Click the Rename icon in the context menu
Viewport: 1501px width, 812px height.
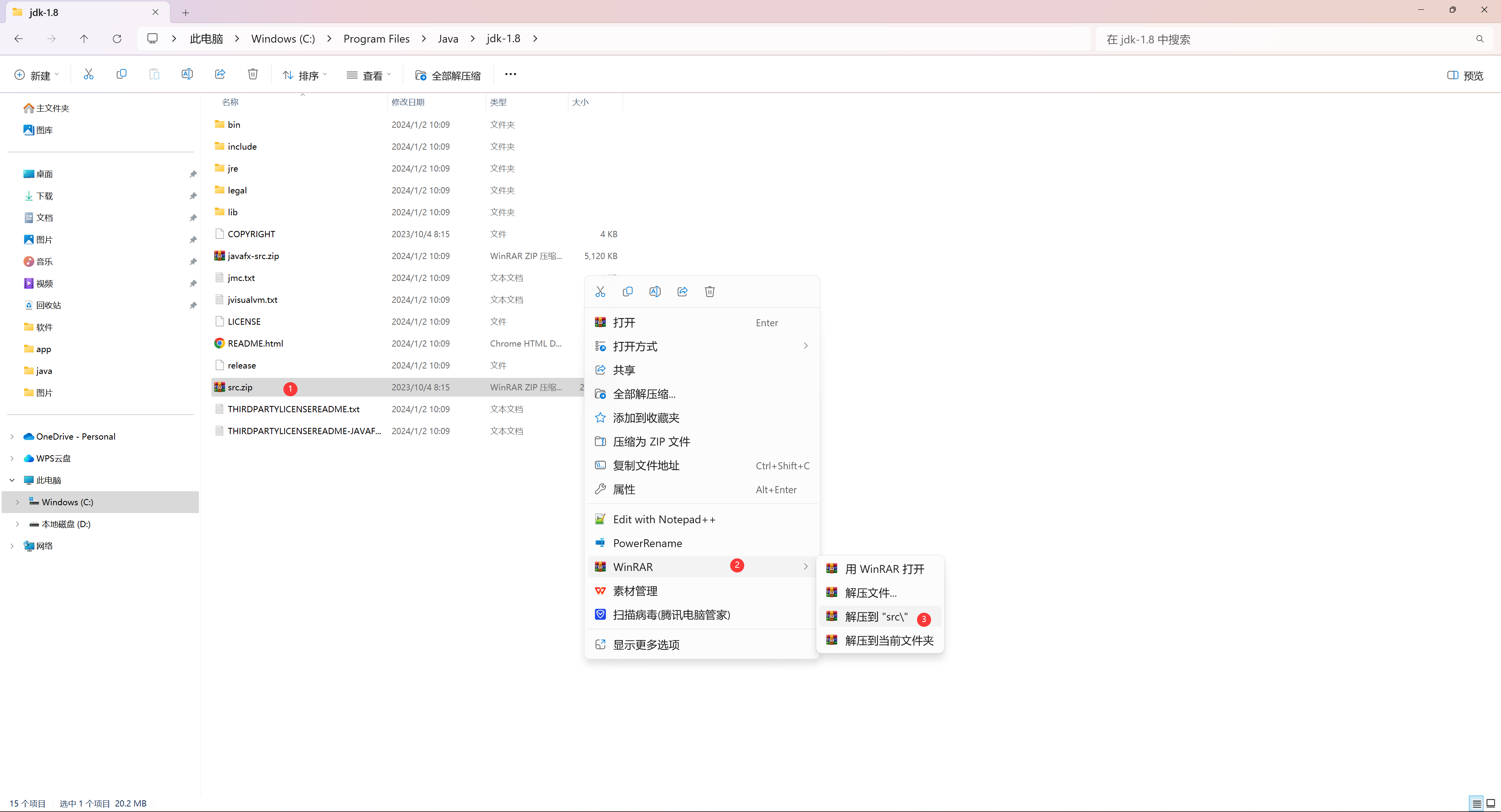coord(655,291)
